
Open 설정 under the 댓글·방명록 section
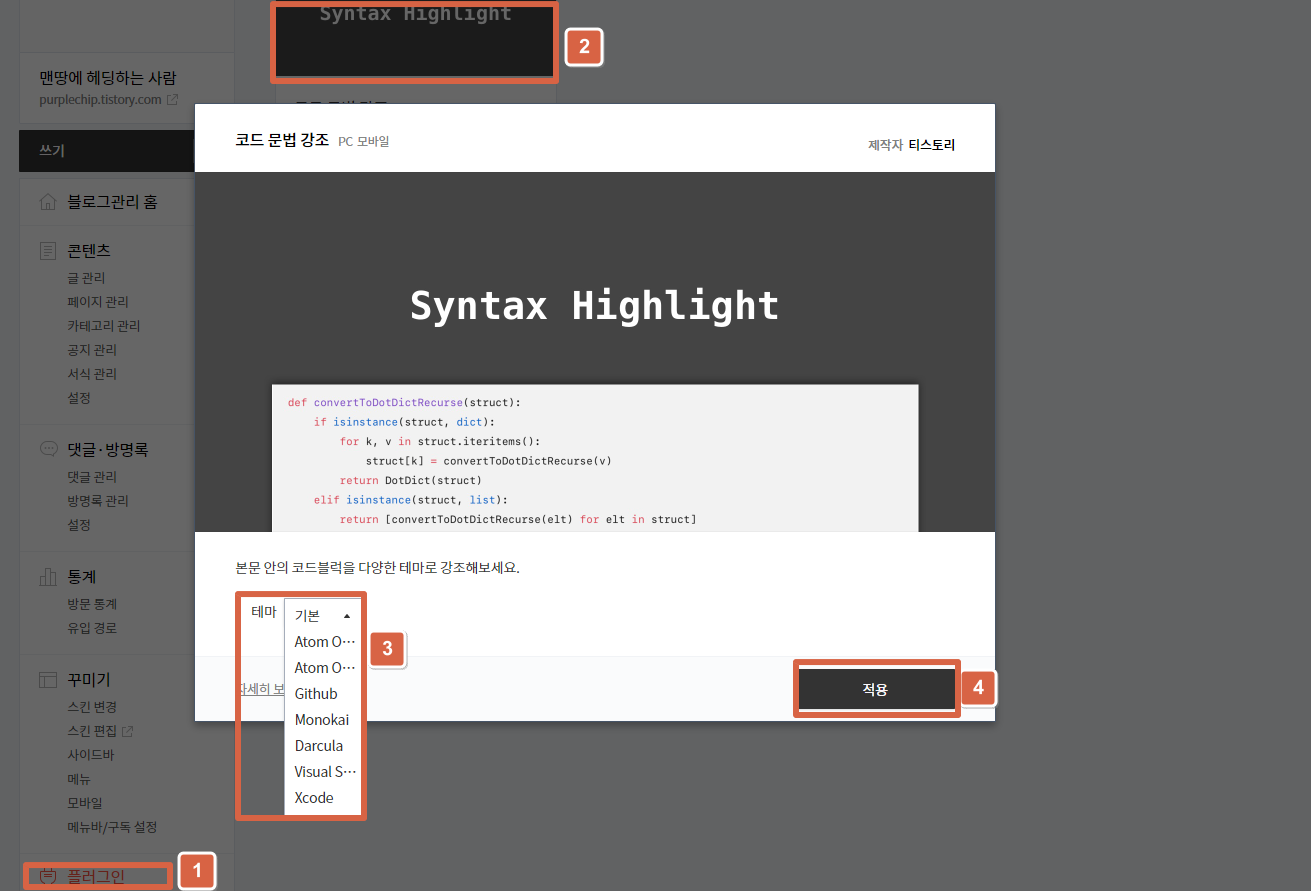(79, 525)
